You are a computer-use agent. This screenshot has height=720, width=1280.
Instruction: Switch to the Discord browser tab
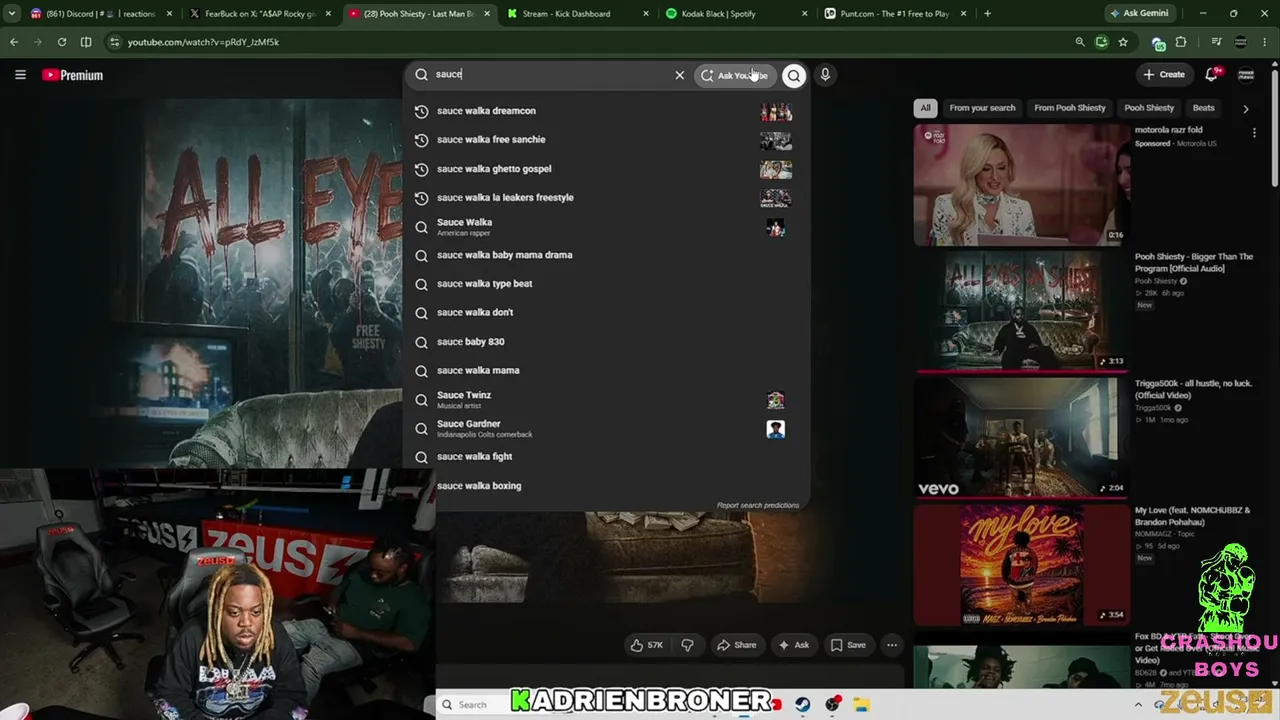point(100,14)
